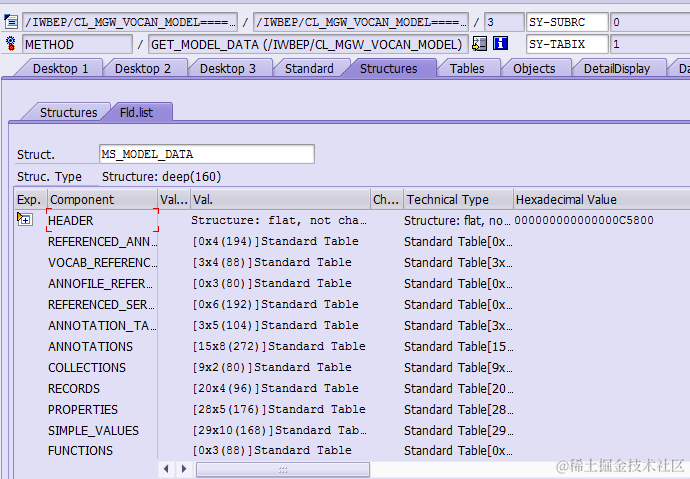Click the [29x10(168)]Standard Tab value

coord(279,430)
